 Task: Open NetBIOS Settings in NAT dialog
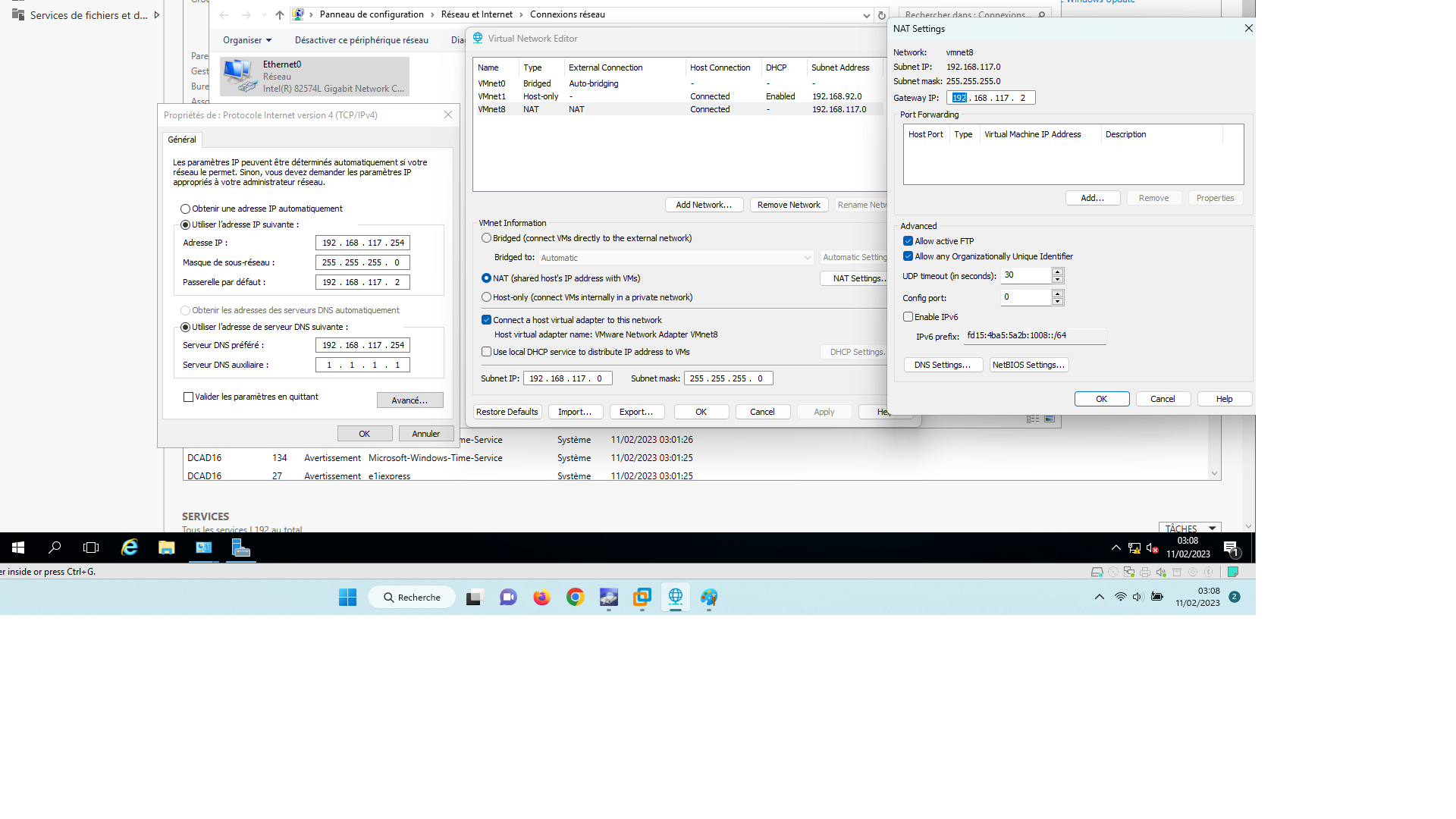(x=1029, y=365)
